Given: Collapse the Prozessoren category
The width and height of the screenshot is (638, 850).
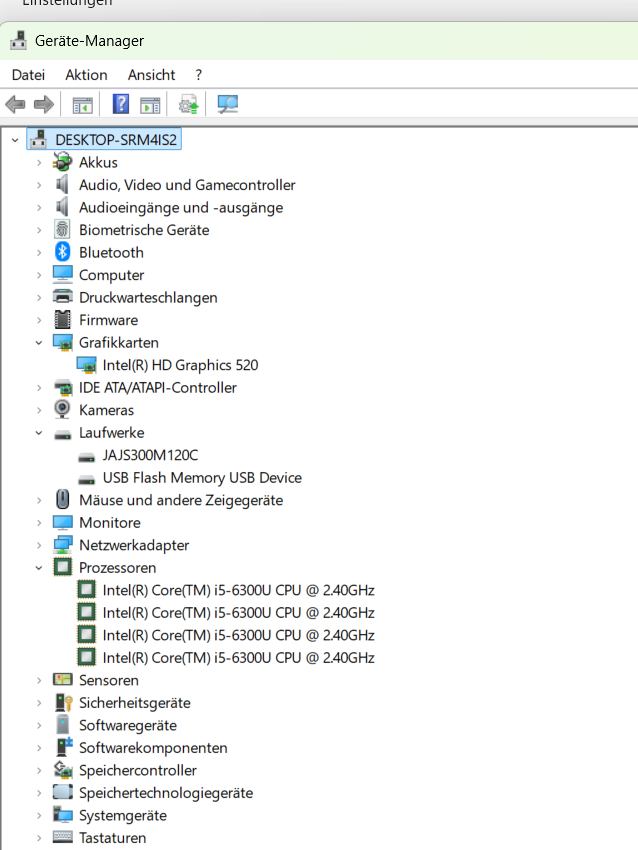Looking at the screenshot, I should pos(39,568).
